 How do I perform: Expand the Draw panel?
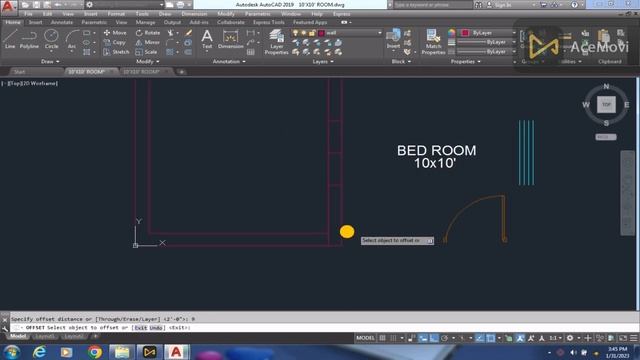[51, 62]
